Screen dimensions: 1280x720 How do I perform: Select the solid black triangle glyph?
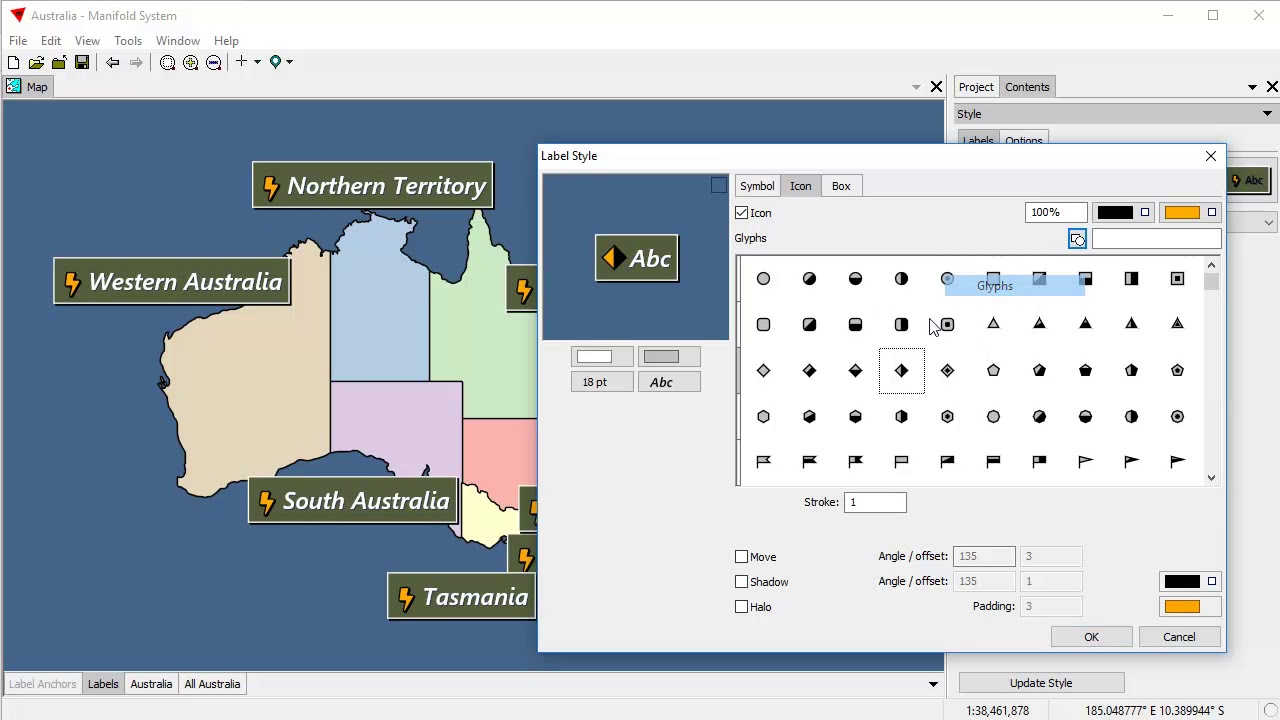1085,324
